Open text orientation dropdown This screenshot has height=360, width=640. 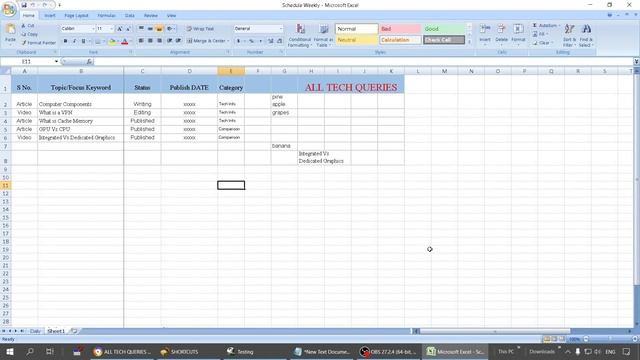coord(171,29)
